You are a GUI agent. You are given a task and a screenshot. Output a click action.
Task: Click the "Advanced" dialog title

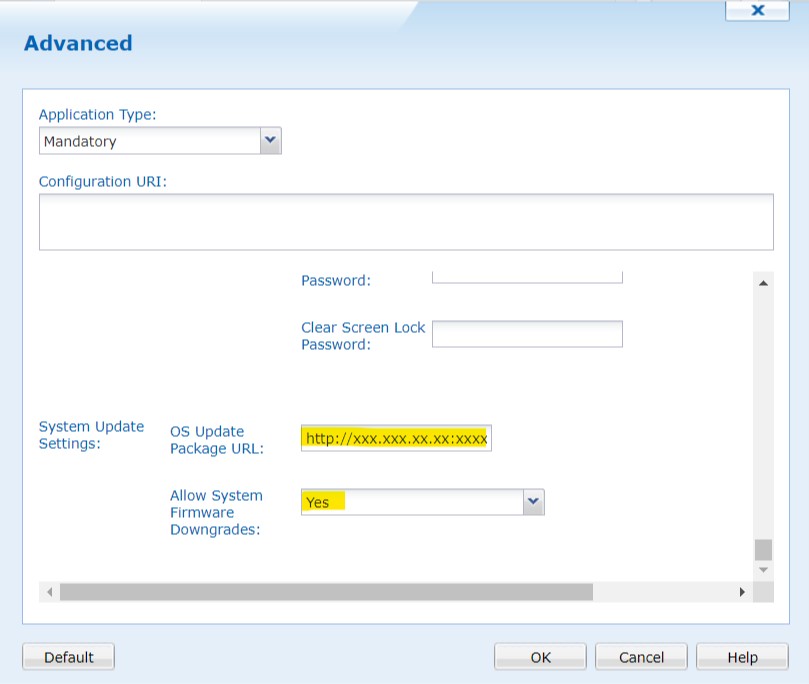tap(78, 43)
